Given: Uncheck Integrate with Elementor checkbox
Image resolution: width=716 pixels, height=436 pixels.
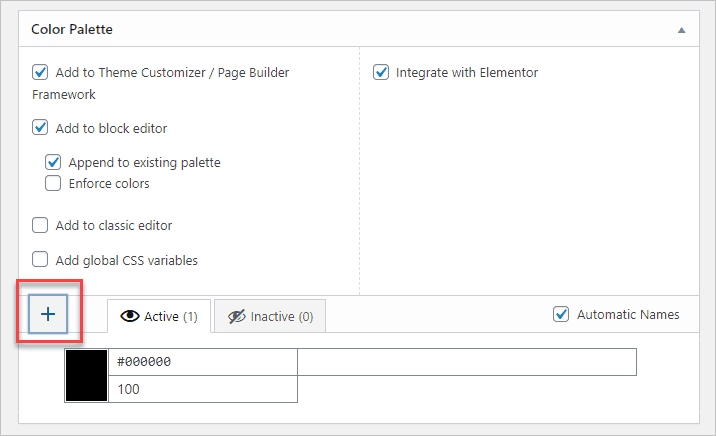Looking at the screenshot, I should (x=381, y=73).
